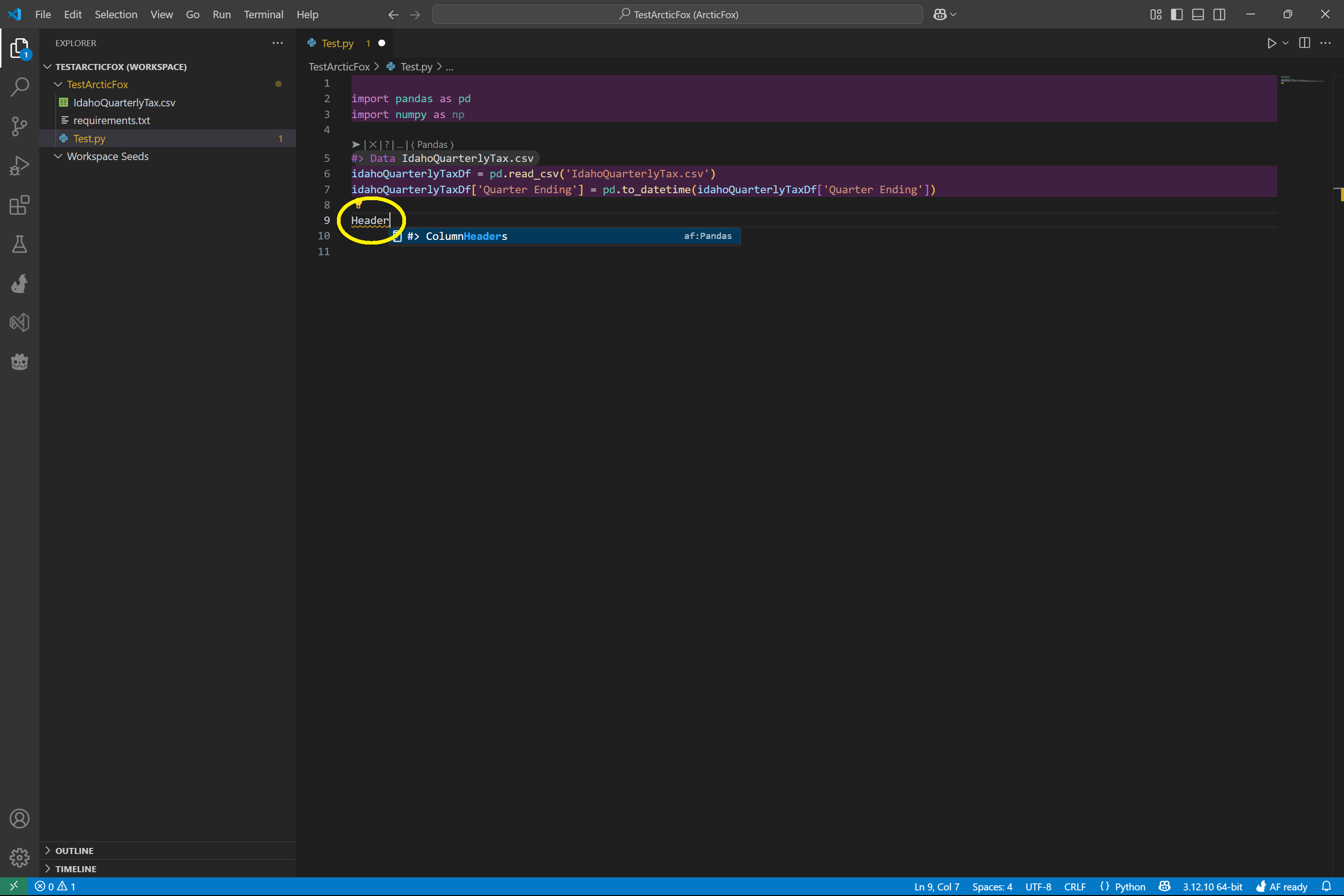This screenshot has height=896, width=1344.
Task: Go forward with the navigation arrow
Action: pos(415,15)
